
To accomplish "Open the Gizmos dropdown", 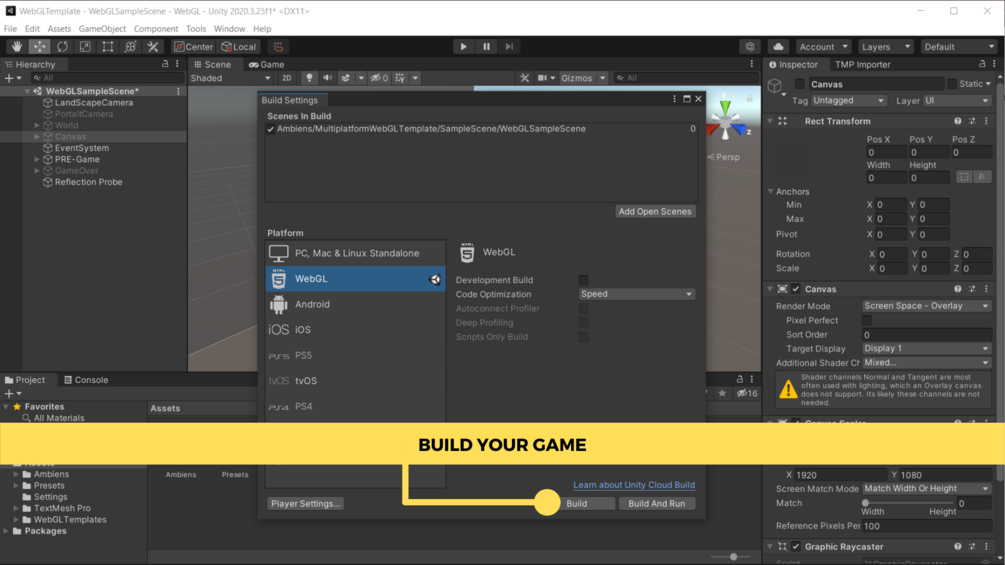I will pyautogui.click(x=583, y=78).
